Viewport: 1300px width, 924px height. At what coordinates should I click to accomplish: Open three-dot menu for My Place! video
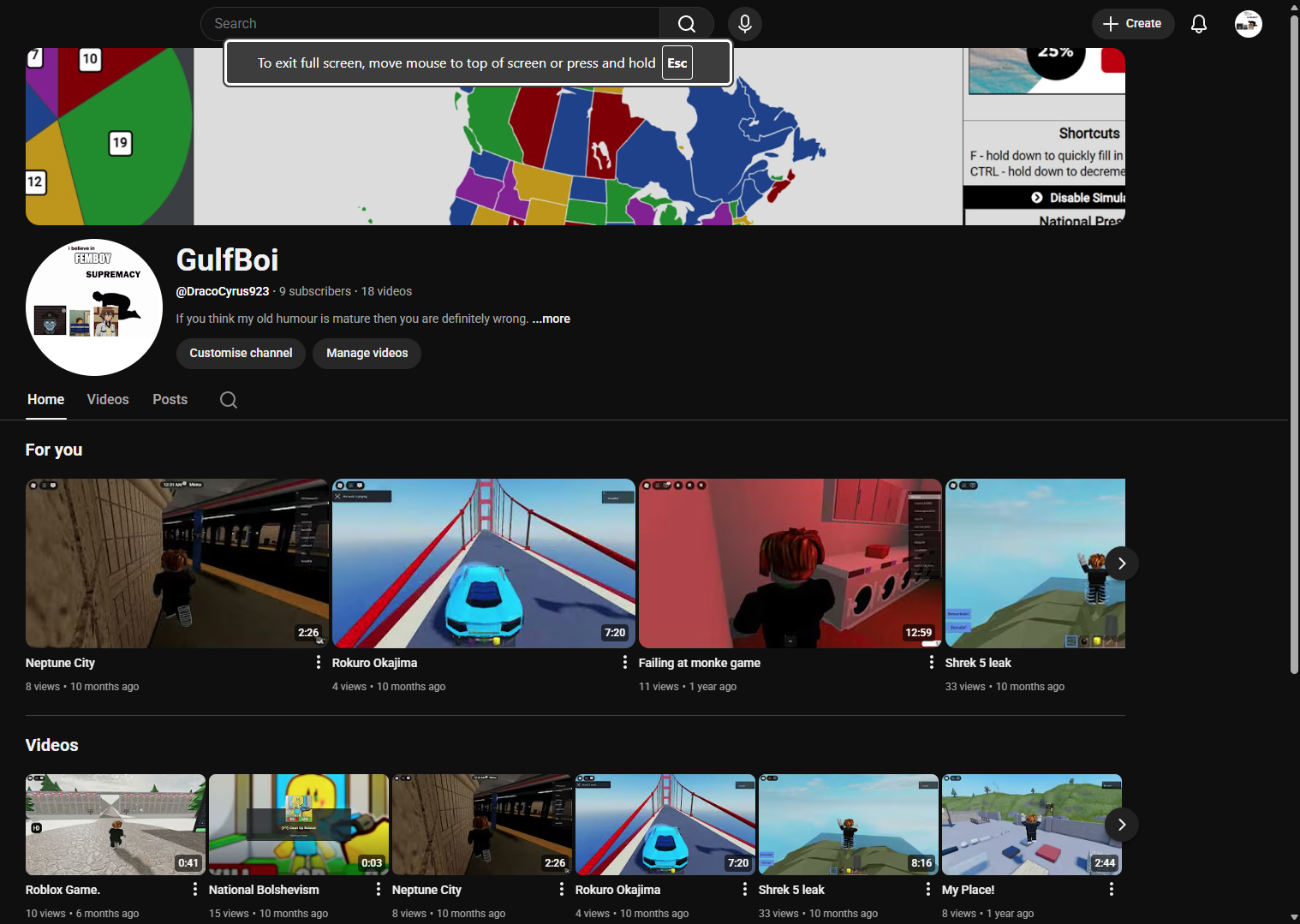pyautogui.click(x=1112, y=889)
